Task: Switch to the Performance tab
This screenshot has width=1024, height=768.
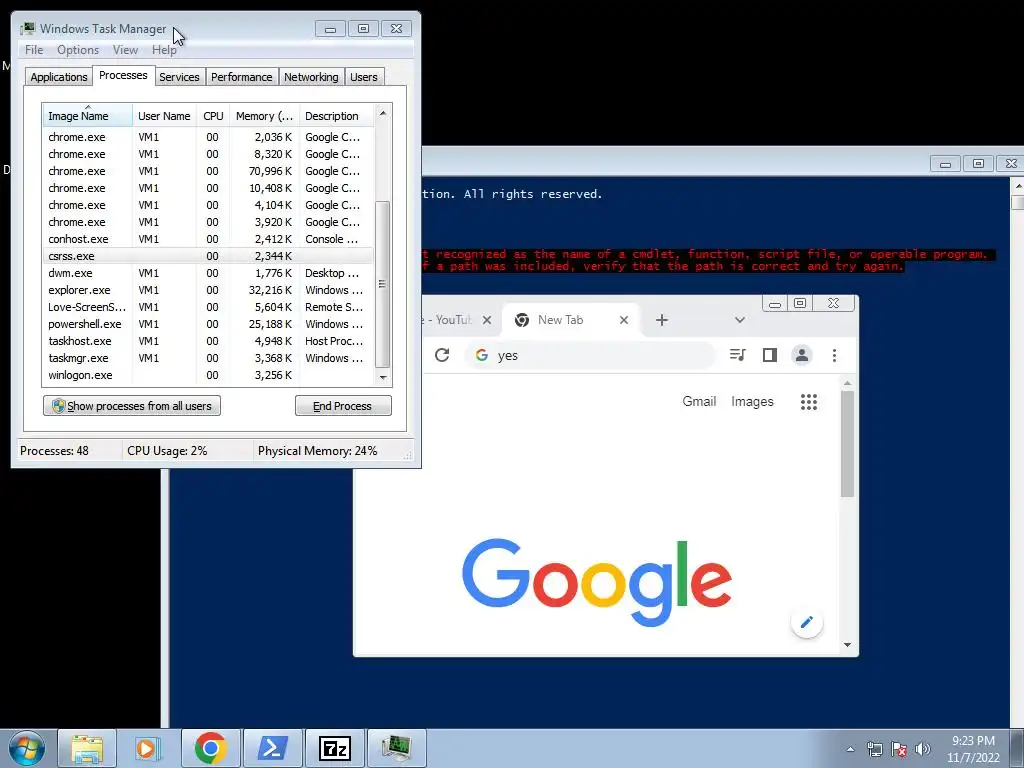Action: (x=242, y=77)
